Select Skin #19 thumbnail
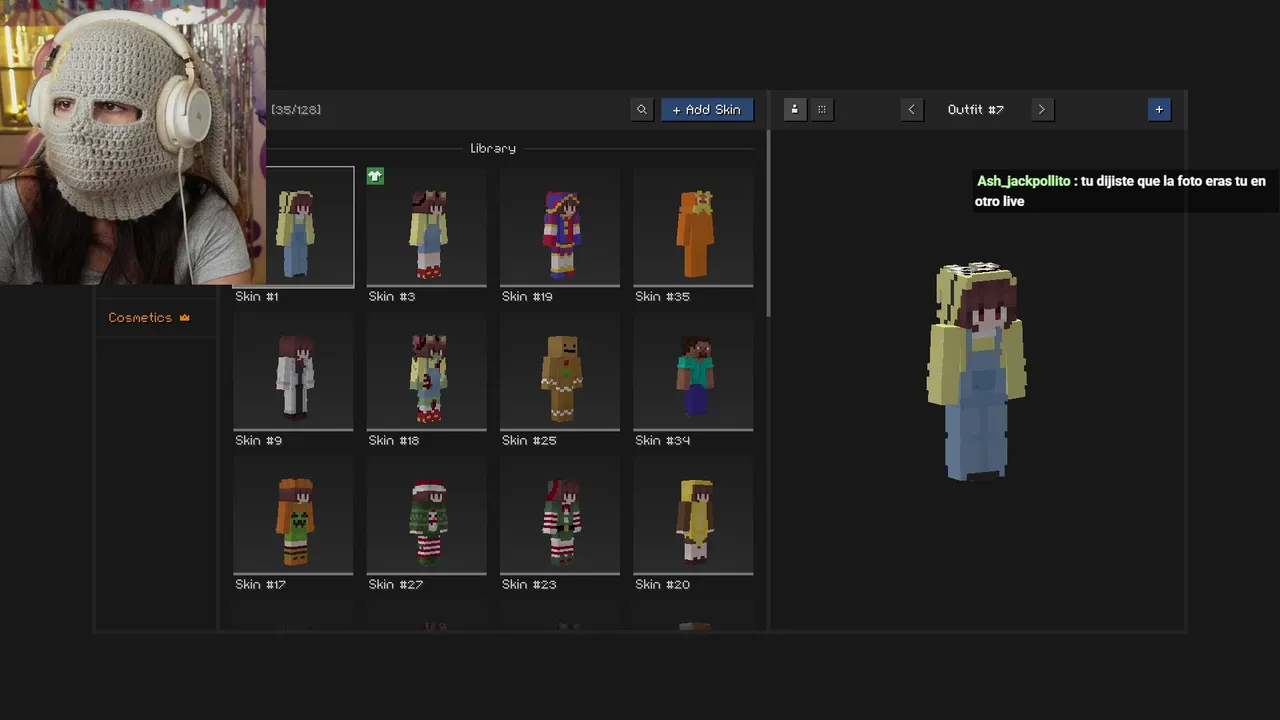 560,227
